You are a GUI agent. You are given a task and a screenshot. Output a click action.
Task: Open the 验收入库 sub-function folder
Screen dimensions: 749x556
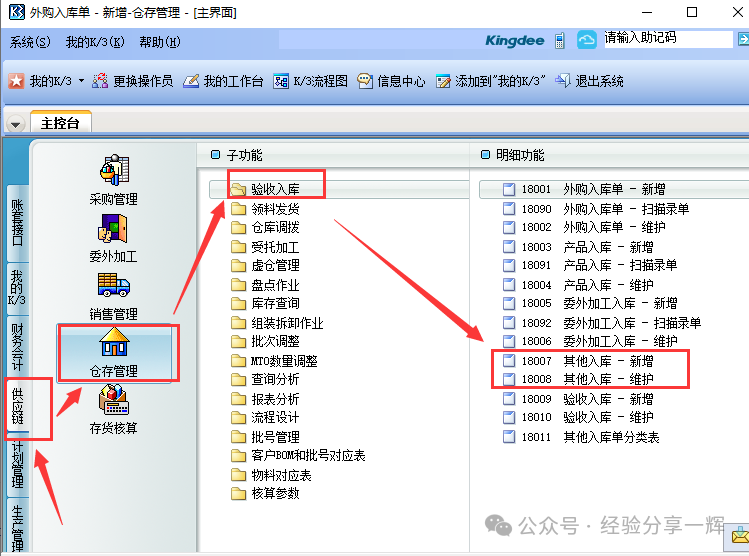point(274,189)
